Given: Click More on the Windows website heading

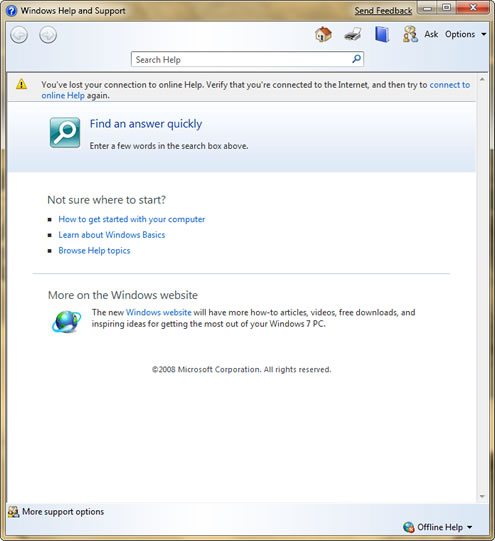Looking at the screenshot, I should point(123,295).
